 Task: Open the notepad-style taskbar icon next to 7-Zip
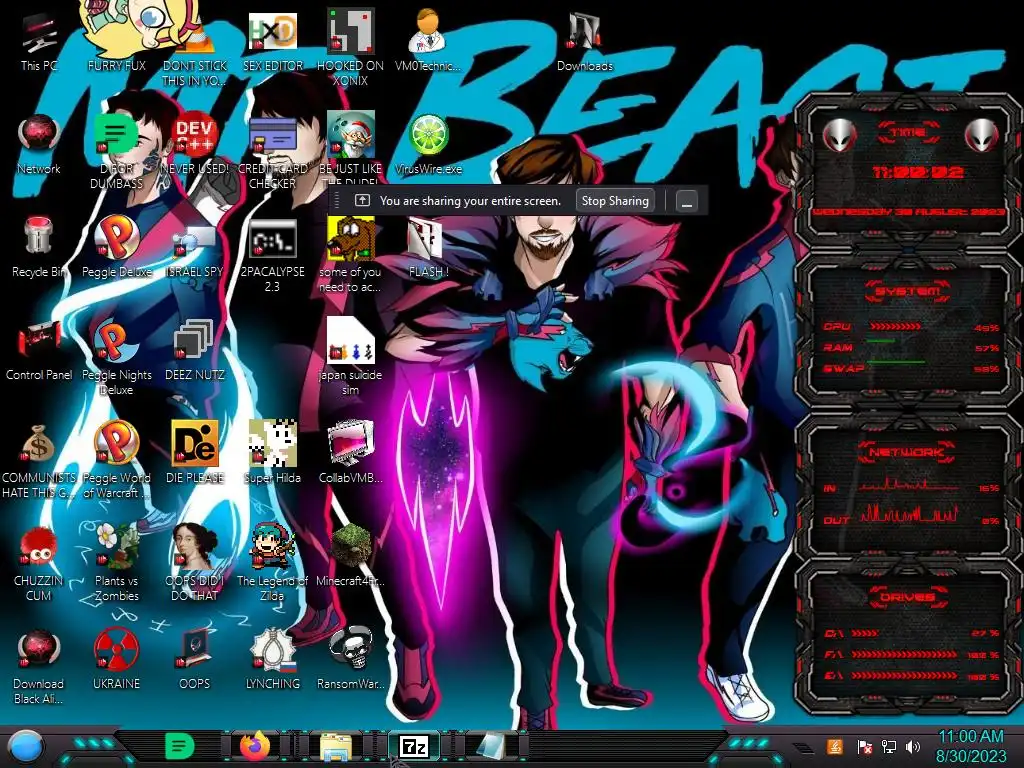point(490,746)
